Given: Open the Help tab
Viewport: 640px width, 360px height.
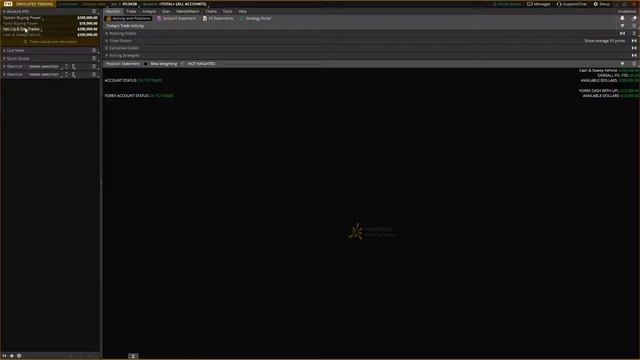Looking at the screenshot, I should point(242,11).
